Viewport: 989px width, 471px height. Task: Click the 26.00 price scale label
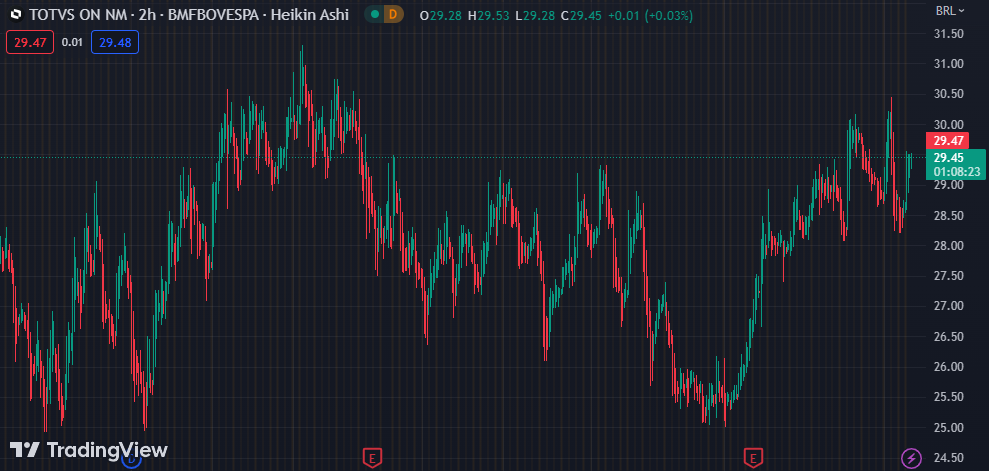point(949,367)
